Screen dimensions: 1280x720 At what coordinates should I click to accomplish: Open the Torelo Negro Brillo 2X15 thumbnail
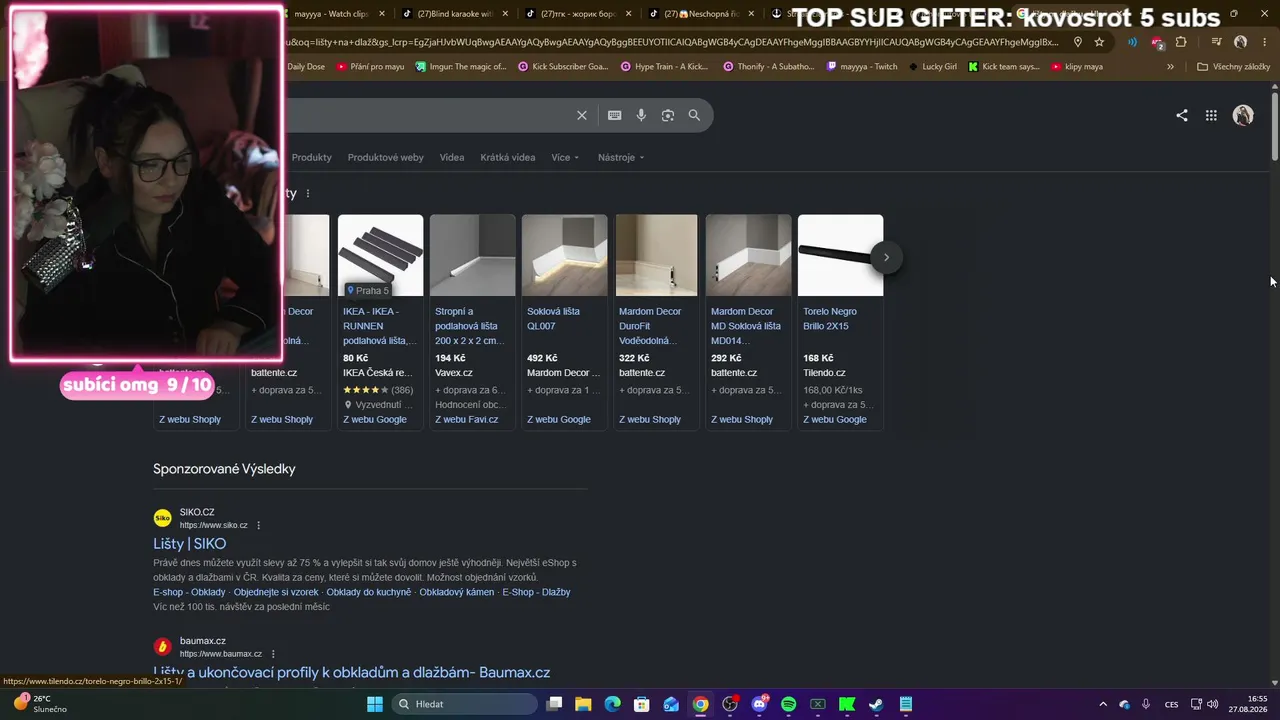pos(840,256)
